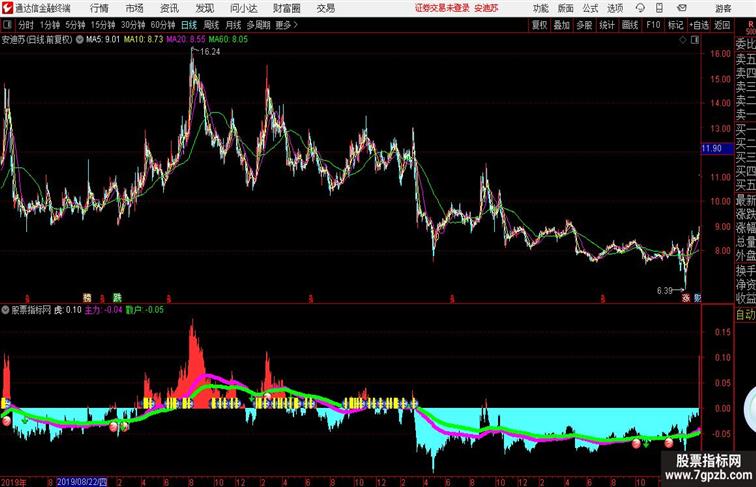Open the 版面 menu
The image size is (756, 487).
[566, 8]
